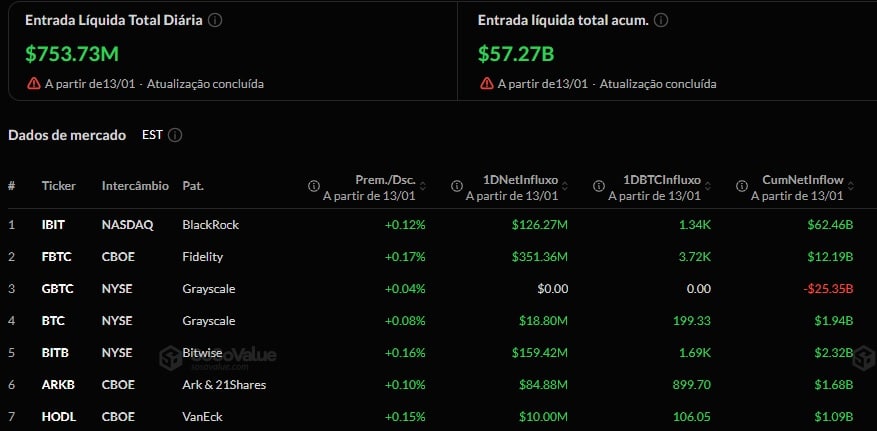This screenshot has width=877, height=431.
Task: Click info icon left of 1DBTCInfluxo column
Action: [599, 186]
